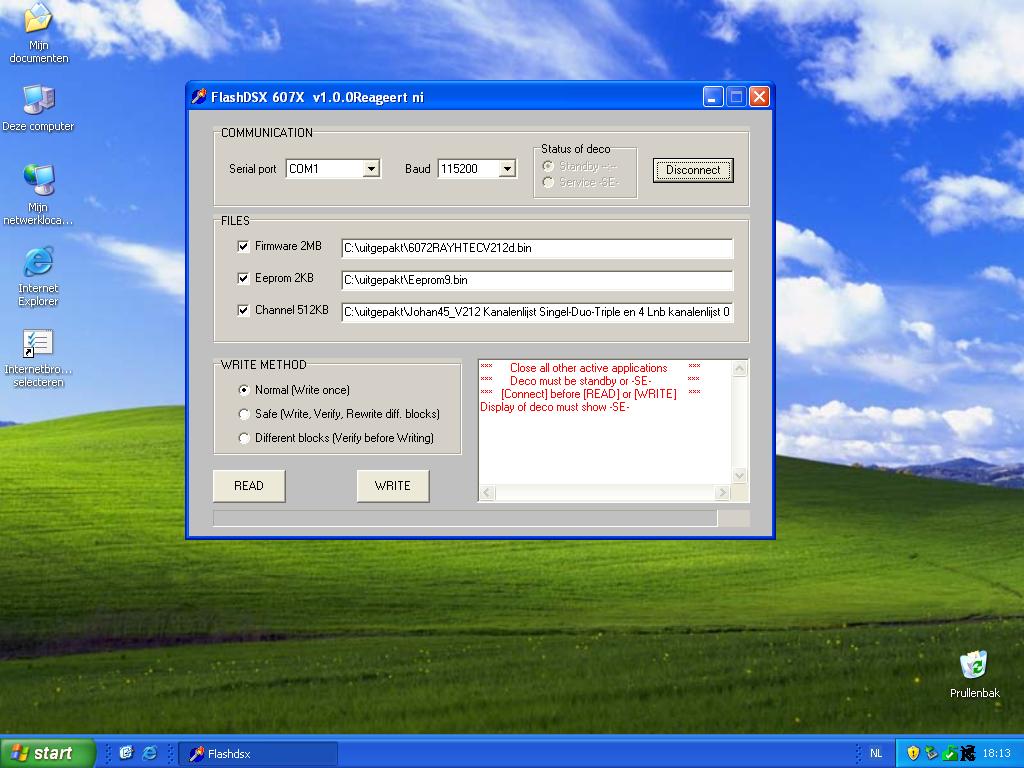
Task: Open Deze computer desktop icon
Action: pyautogui.click(x=38, y=108)
